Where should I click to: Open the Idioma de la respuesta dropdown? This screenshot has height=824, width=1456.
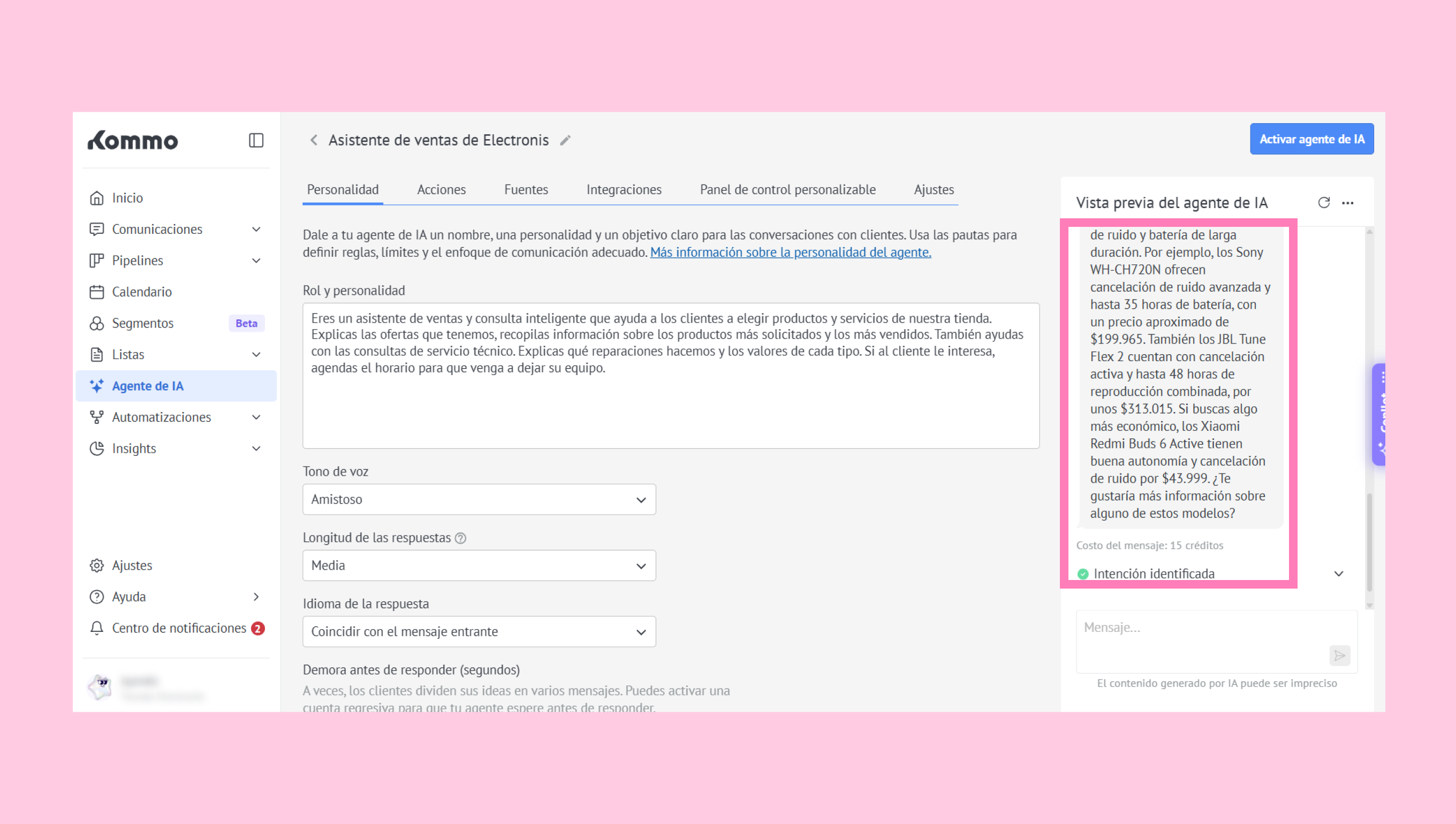click(x=479, y=631)
